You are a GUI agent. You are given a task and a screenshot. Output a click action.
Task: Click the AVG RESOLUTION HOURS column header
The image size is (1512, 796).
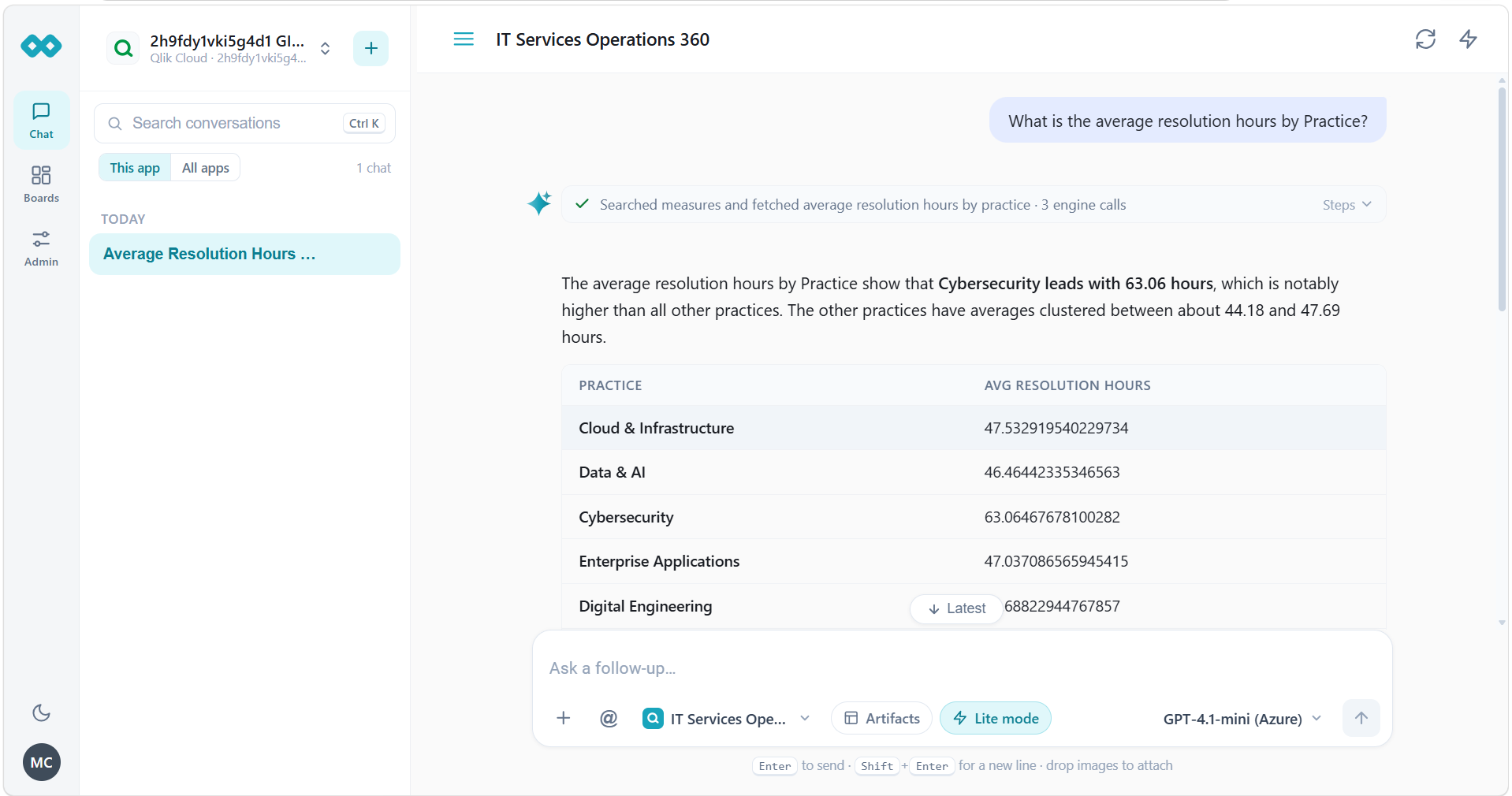click(x=1067, y=385)
